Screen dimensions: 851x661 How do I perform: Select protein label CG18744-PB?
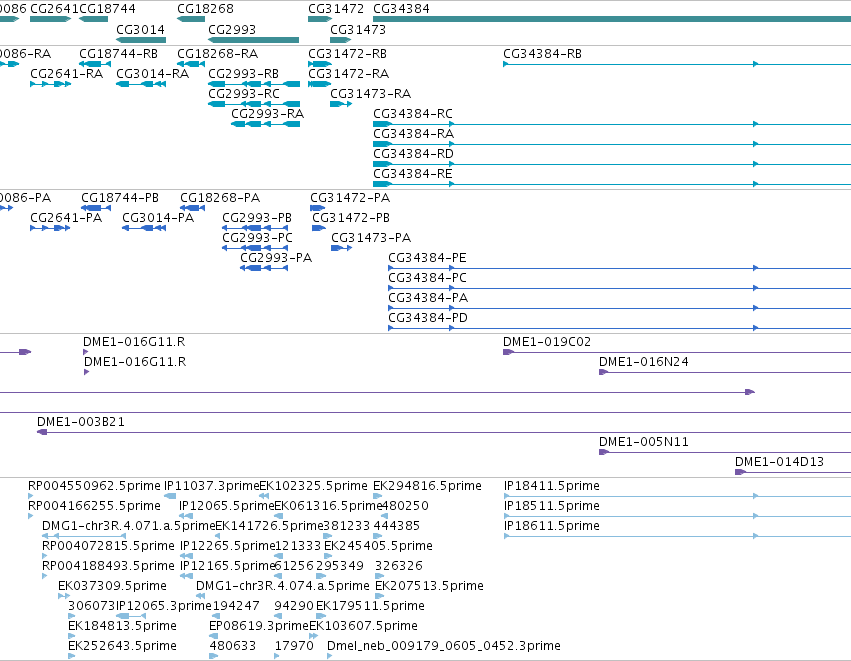[120, 198]
